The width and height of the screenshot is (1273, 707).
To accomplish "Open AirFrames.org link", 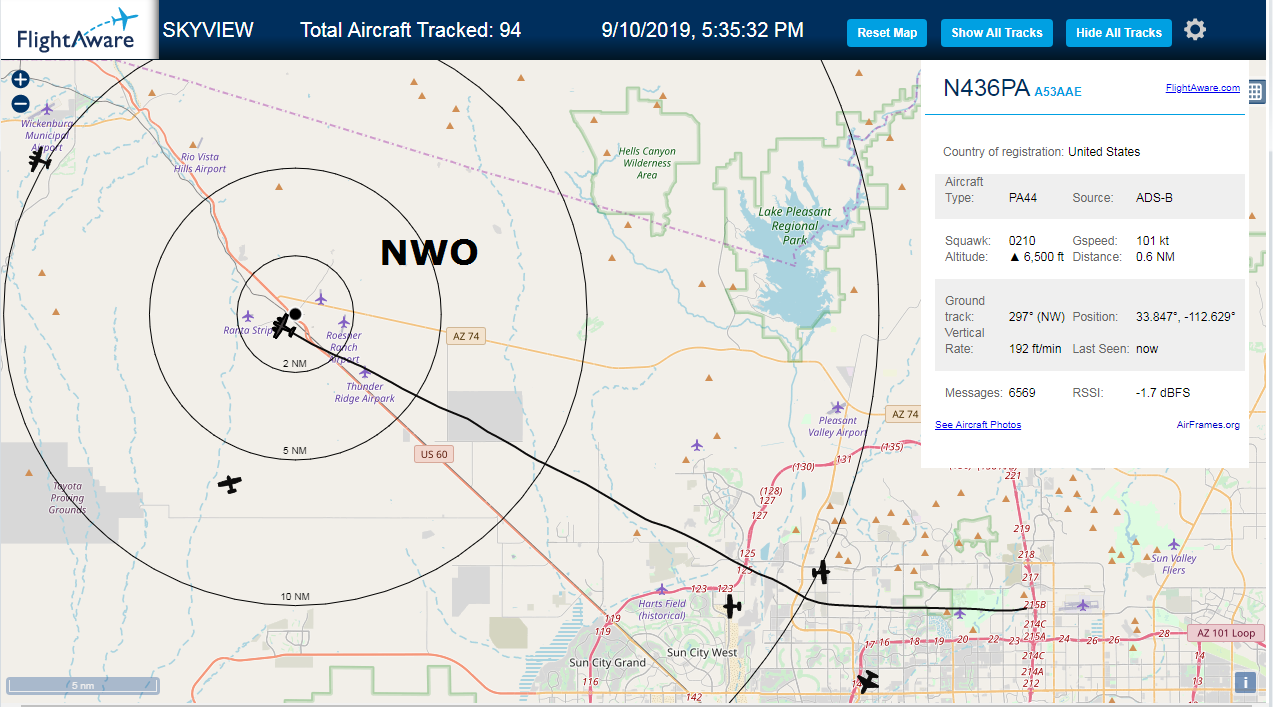I will (x=1208, y=425).
